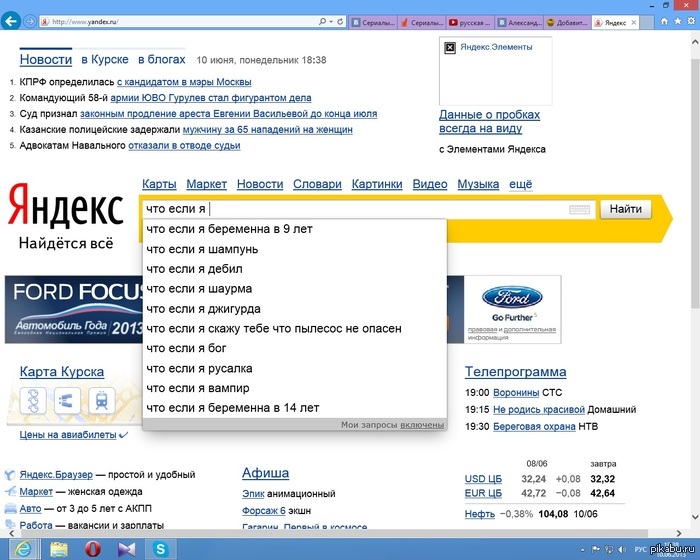This screenshot has height=560, width=700.
Task: Switch news to в Курске
Action: click(105, 59)
